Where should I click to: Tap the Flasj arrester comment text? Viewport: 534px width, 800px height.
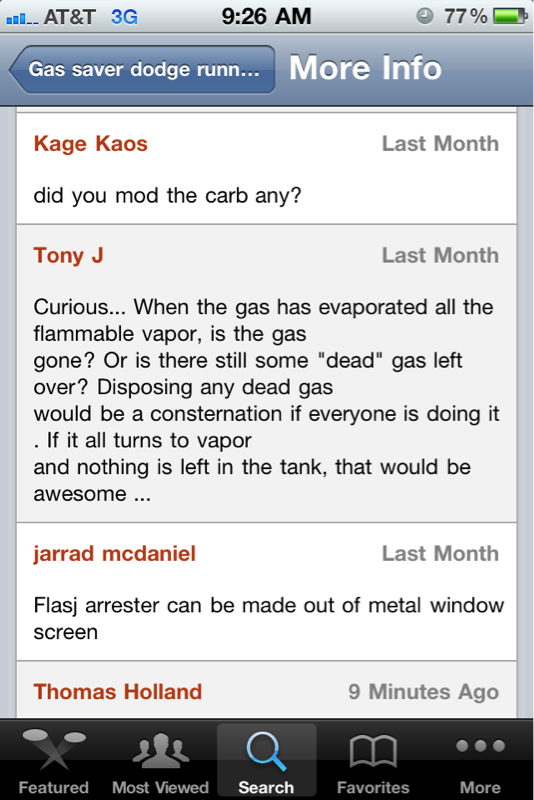pyautogui.click(x=269, y=619)
